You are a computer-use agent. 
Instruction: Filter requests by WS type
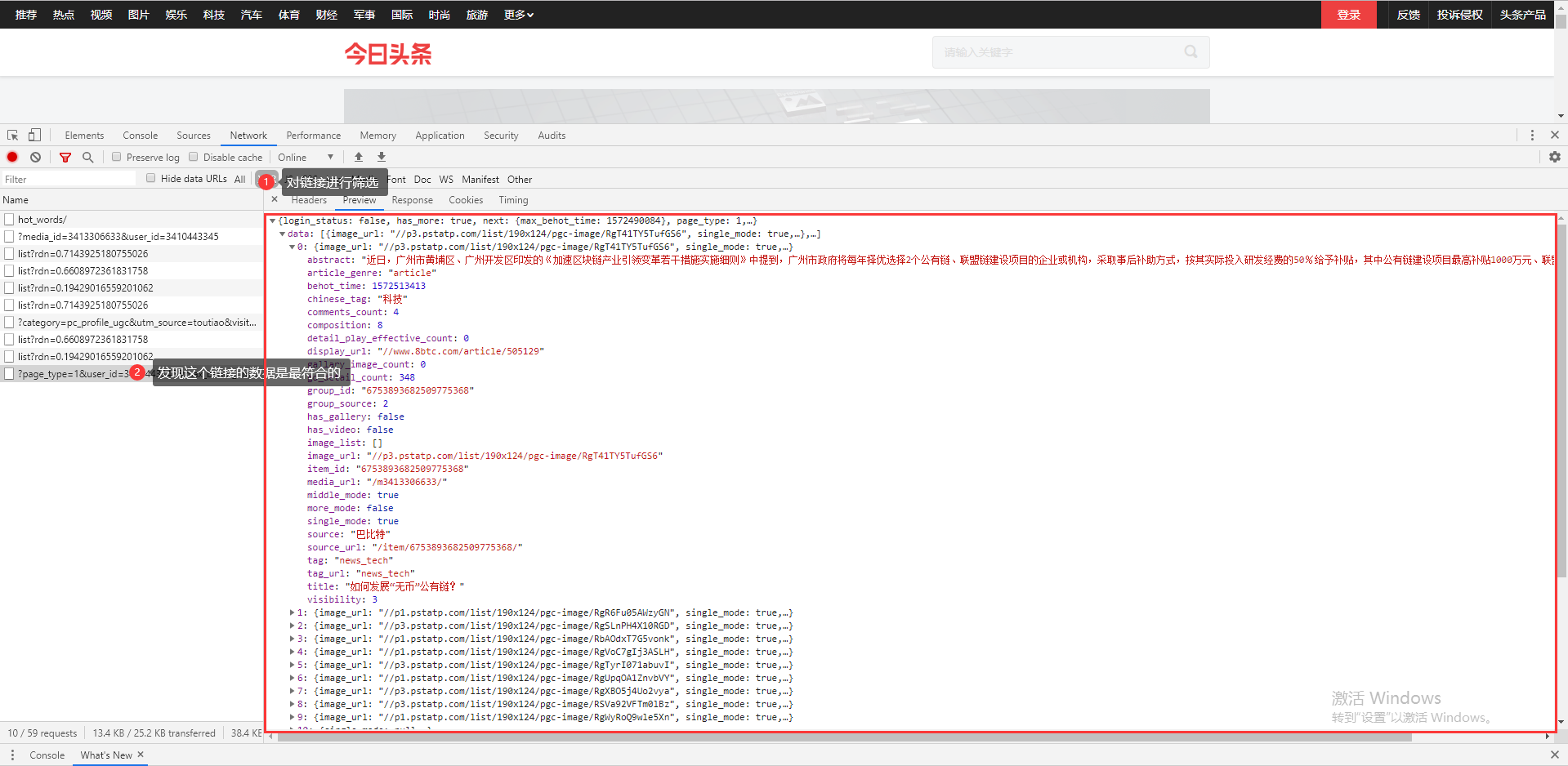tap(446, 179)
